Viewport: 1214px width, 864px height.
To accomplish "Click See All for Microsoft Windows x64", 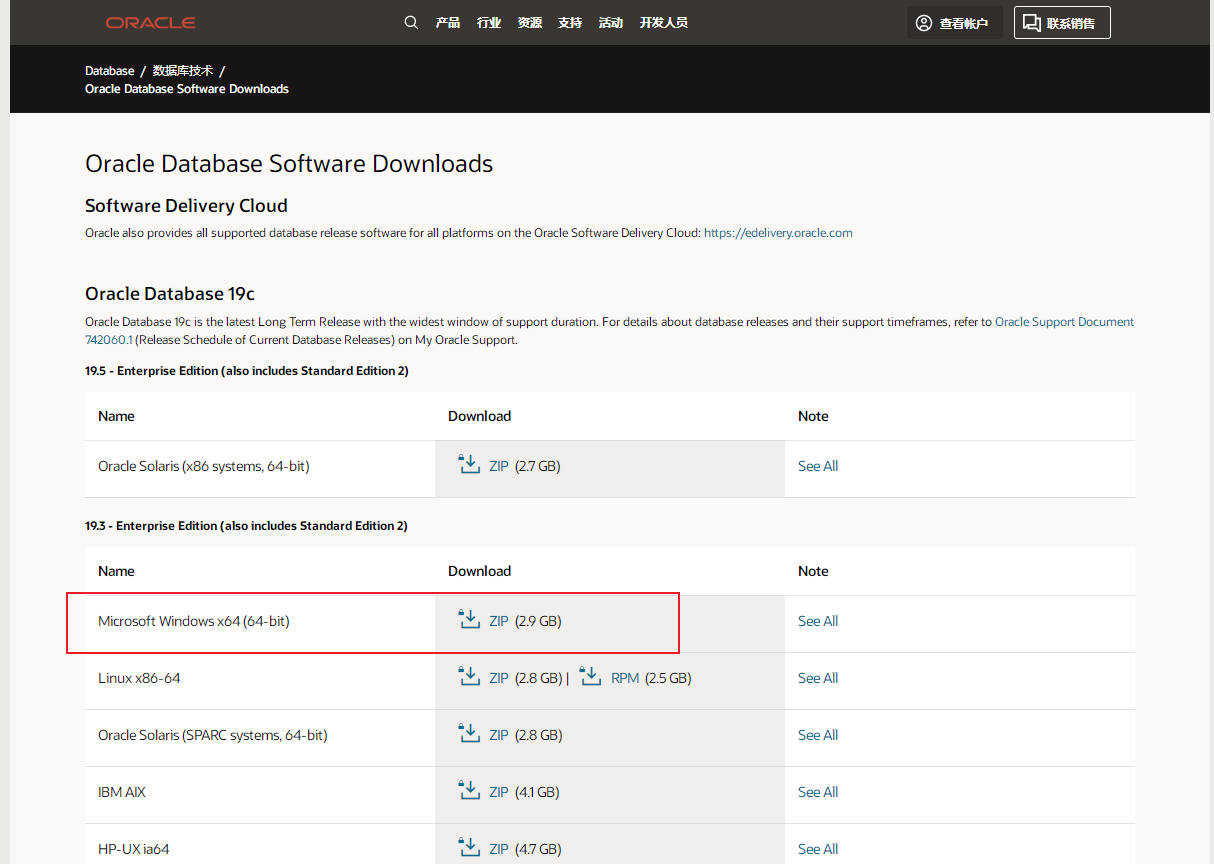I will point(818,621).
